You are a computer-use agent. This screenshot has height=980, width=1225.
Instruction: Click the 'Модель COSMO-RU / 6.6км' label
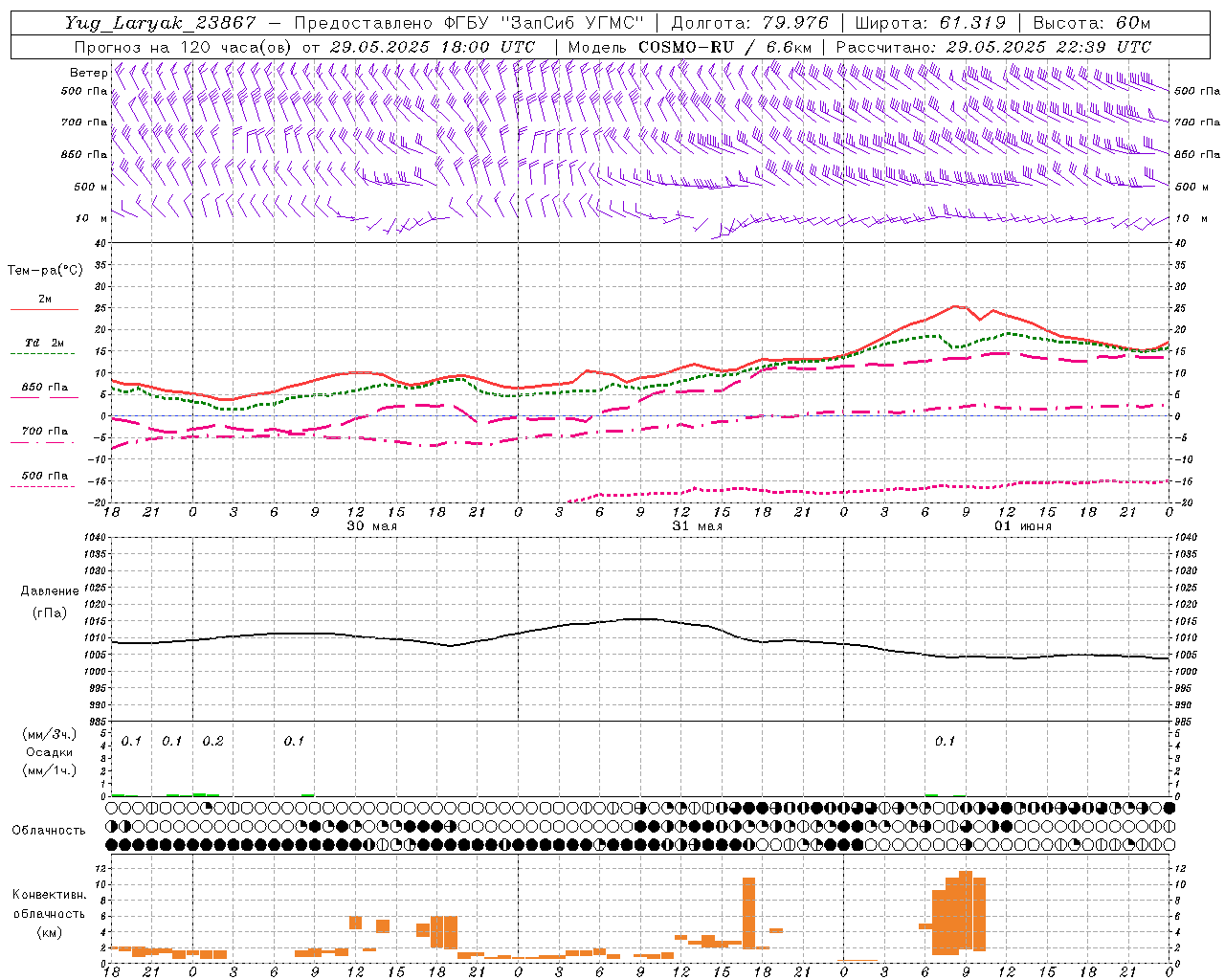tap(690, 47)
